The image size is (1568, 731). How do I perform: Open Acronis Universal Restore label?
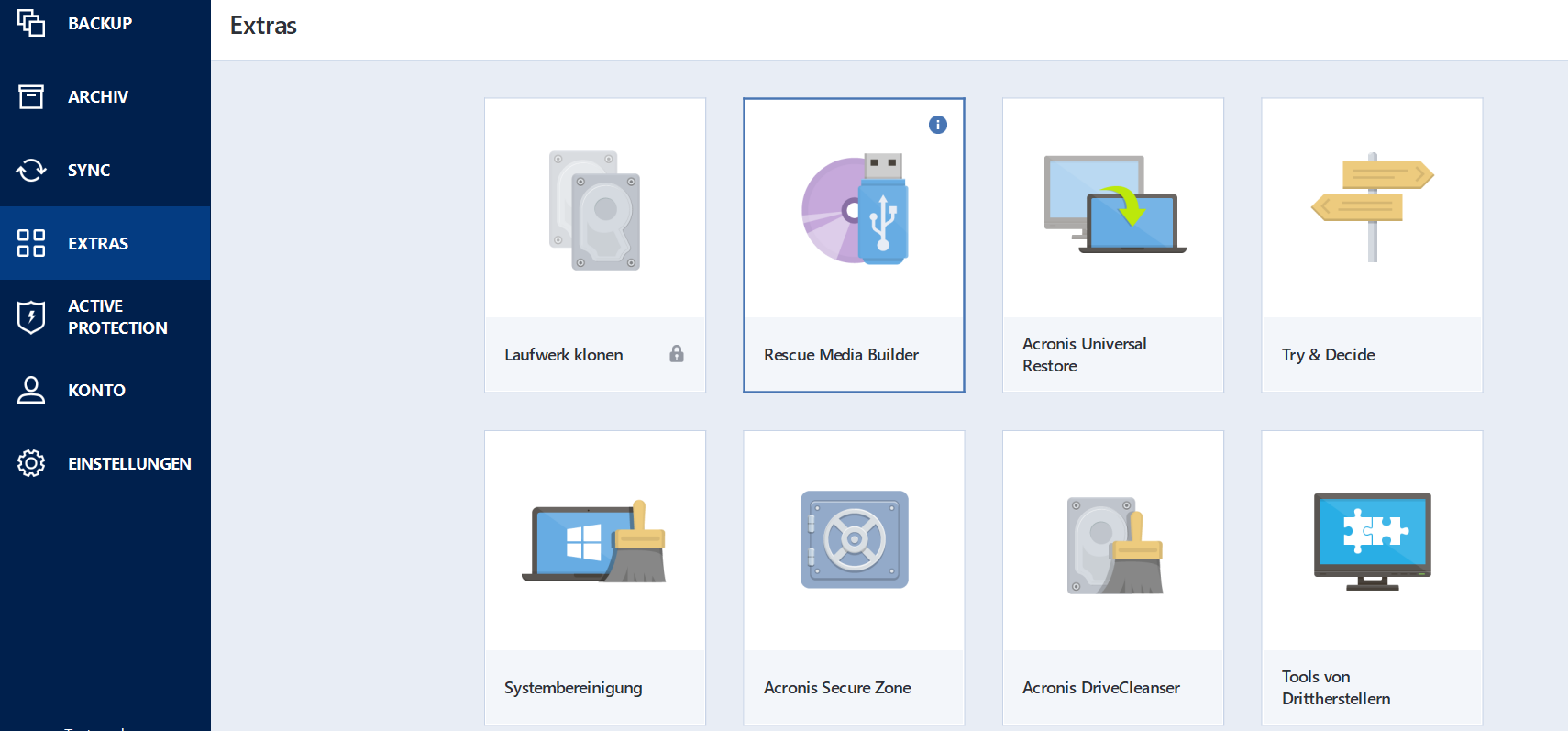(x=1085, y=355)
